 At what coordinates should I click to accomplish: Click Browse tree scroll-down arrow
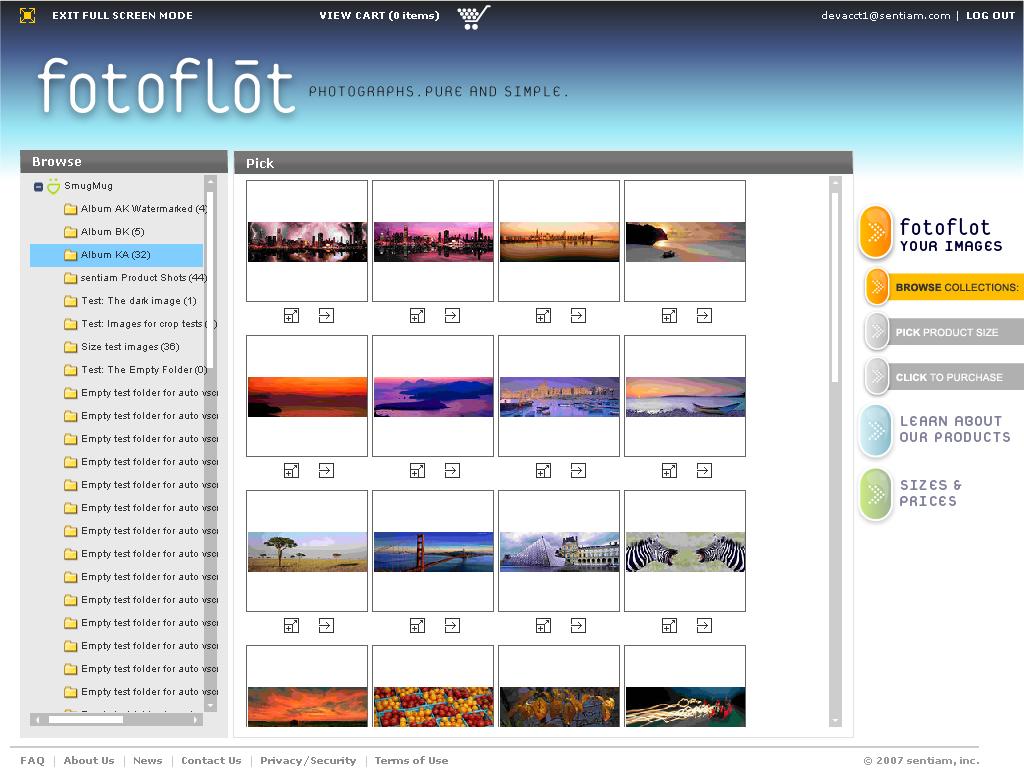click(x=210, y=706)
